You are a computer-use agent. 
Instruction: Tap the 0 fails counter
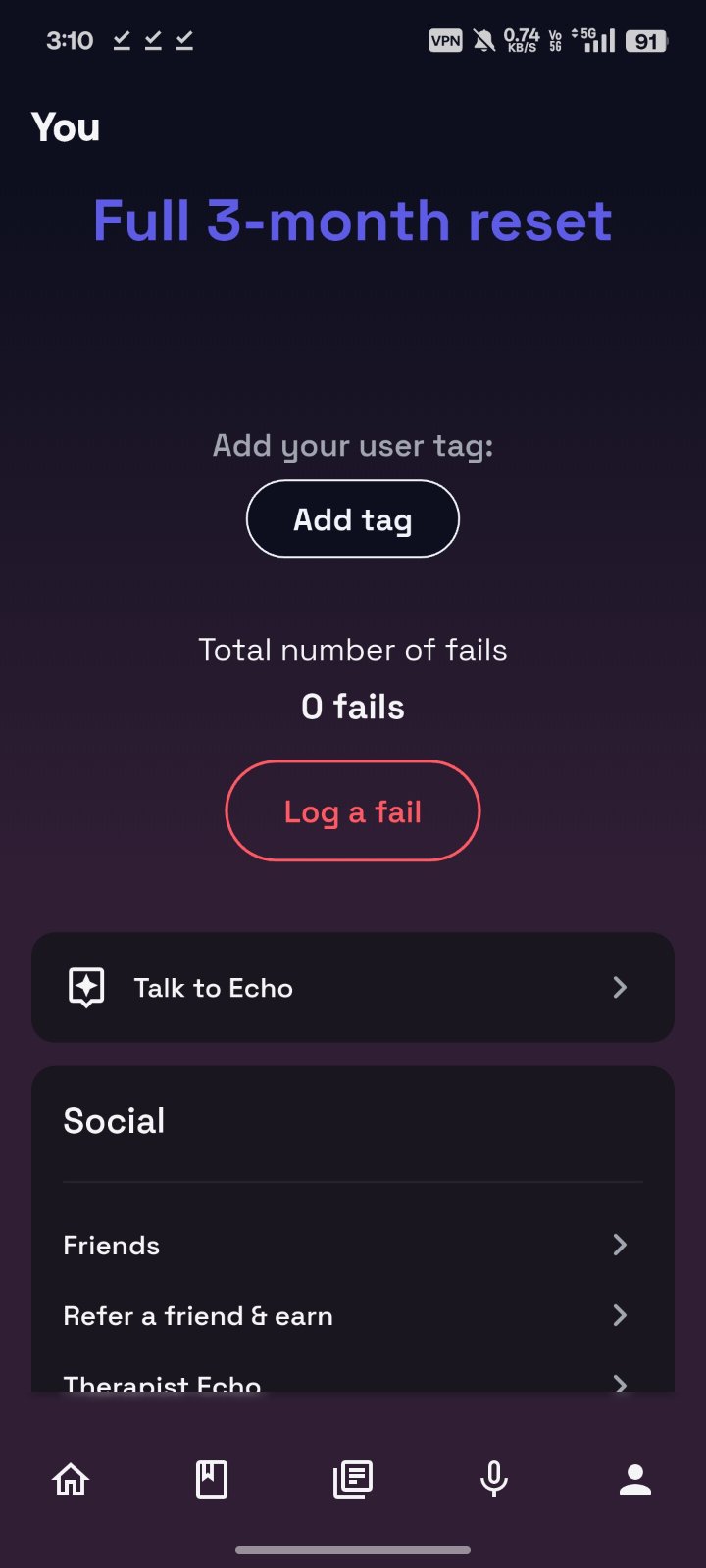click(353, 707)
